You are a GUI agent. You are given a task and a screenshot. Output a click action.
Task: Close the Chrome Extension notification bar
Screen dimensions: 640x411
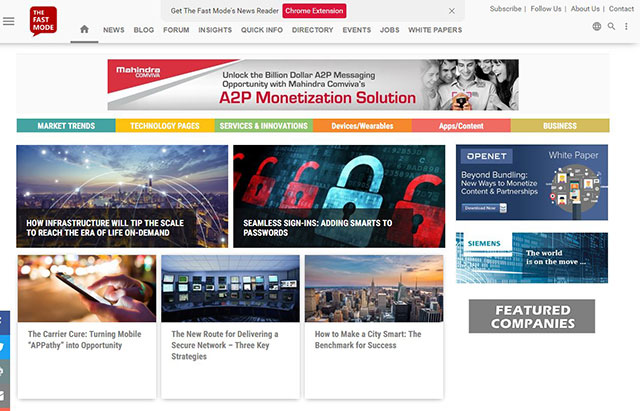[452, 11]
